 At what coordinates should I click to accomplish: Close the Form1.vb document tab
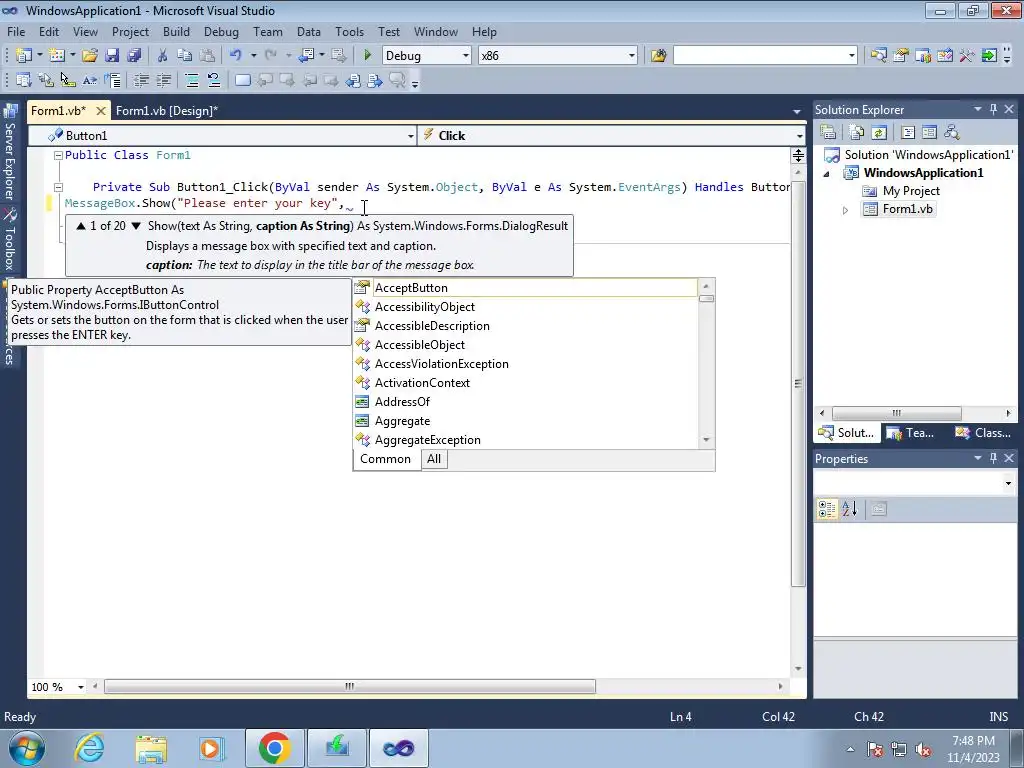[101, 111]
